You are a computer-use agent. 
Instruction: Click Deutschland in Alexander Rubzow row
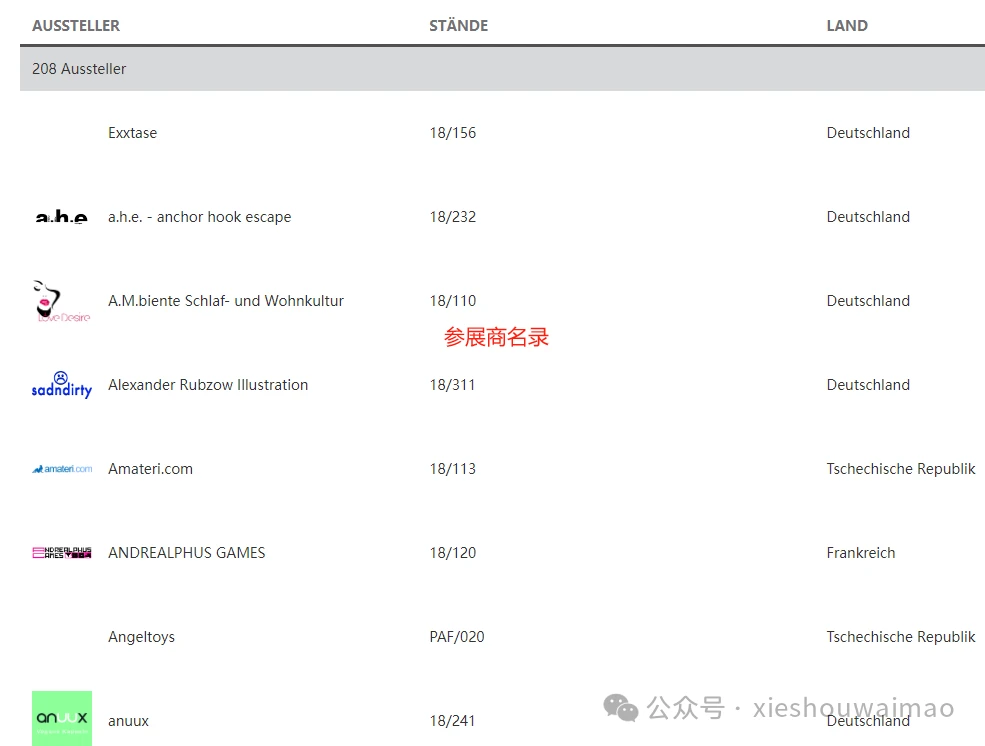[x=868, y=385]
